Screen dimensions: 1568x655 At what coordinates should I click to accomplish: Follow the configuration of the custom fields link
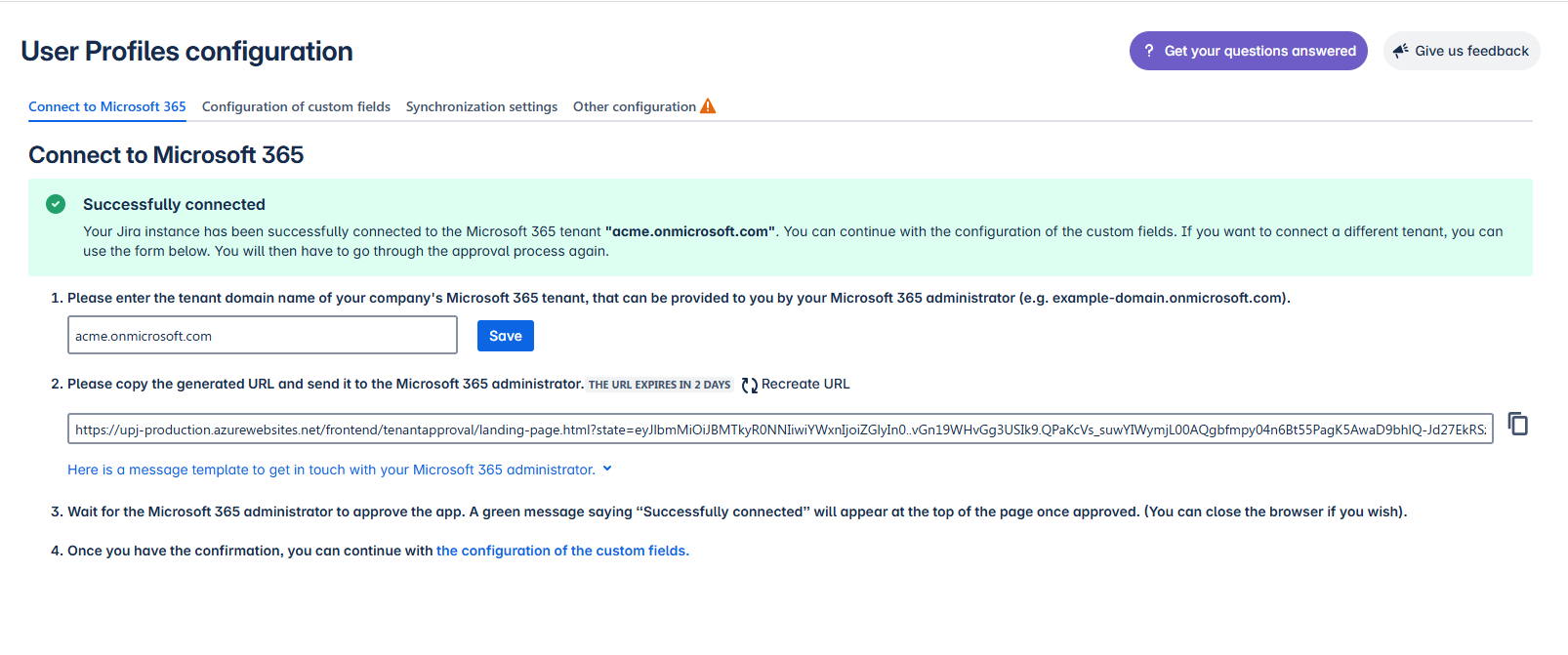pyautogui.click(x=562, y=551)
